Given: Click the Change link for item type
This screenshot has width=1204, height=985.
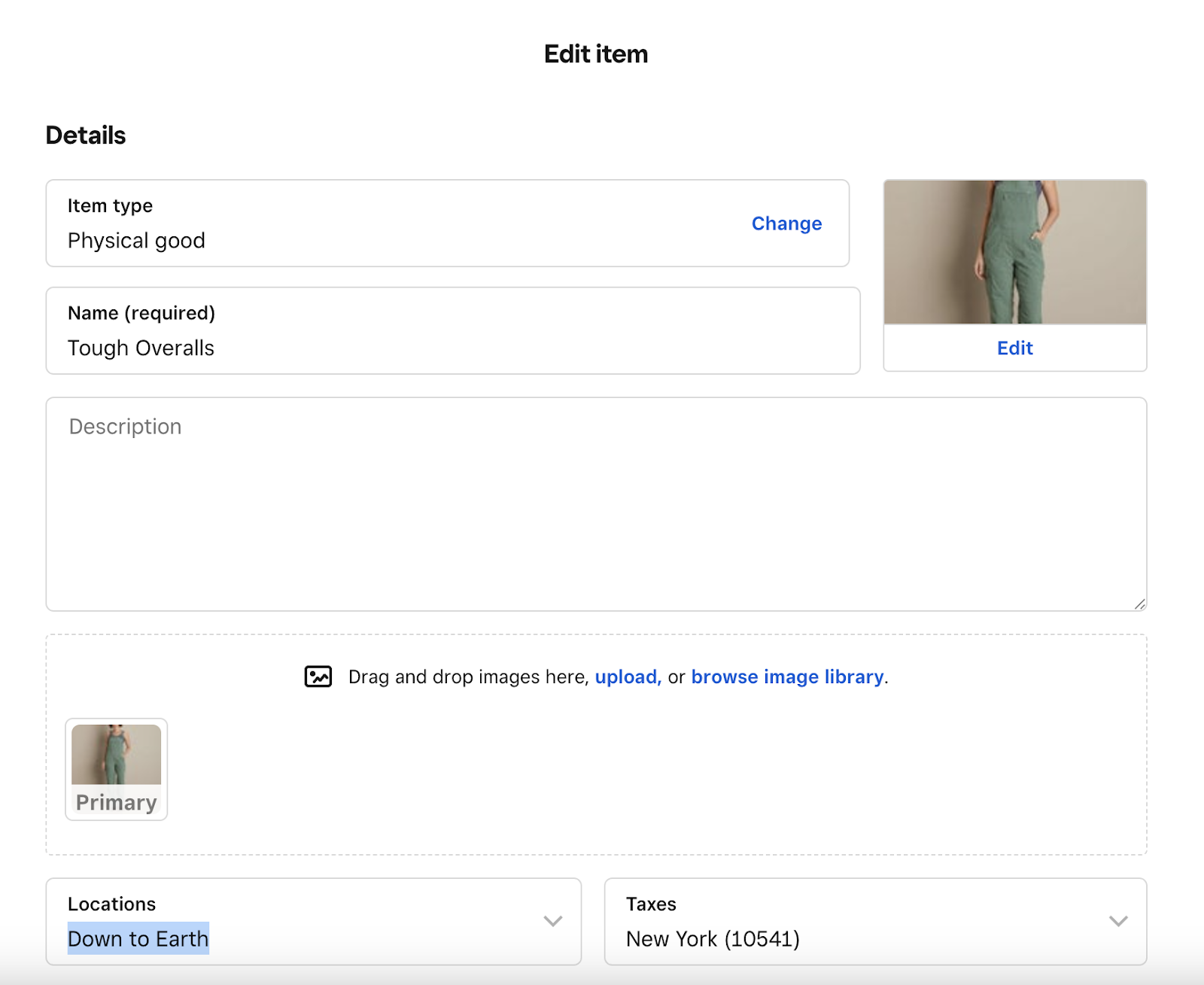Looking at the screenshot, I should [786, 223].
